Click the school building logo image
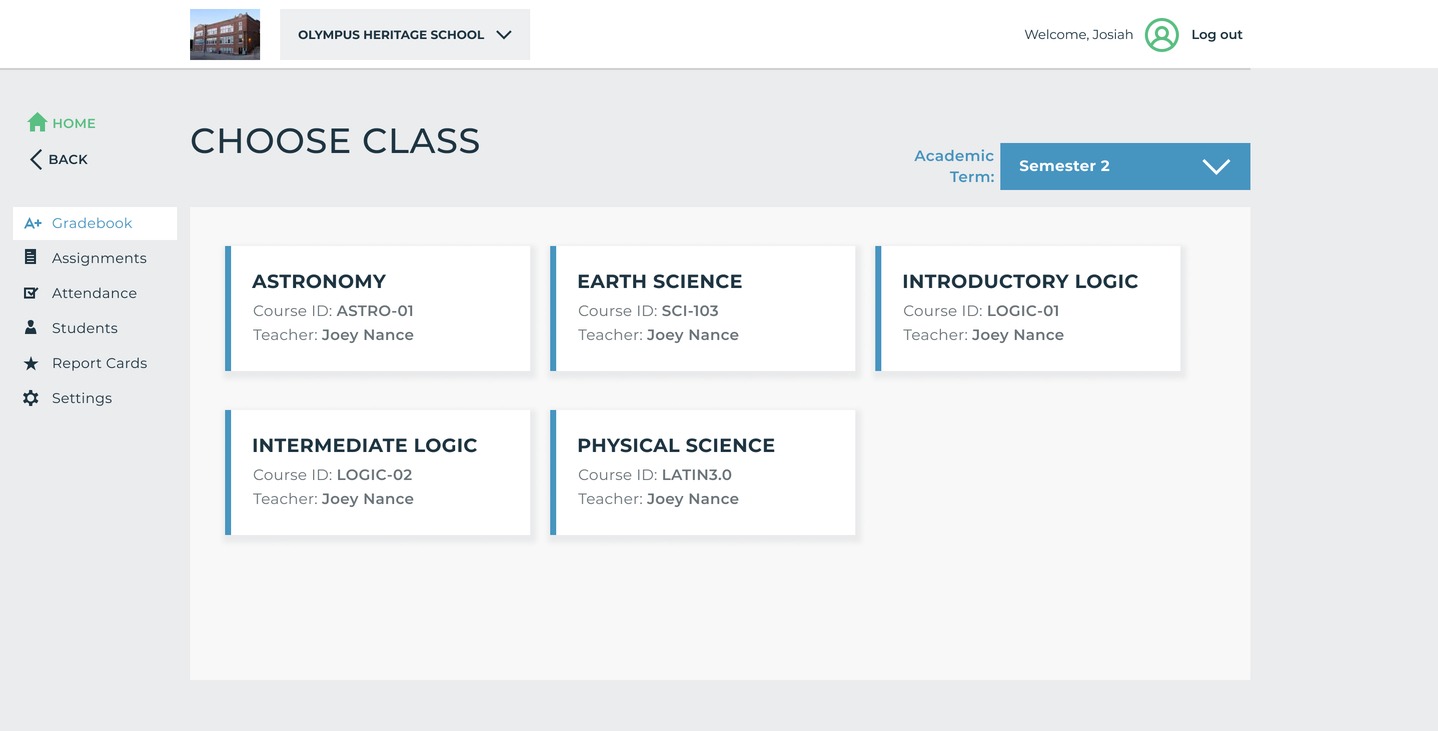Viewport: 1438px width, 731px height. pyautogui.click(x=224, y=33)
